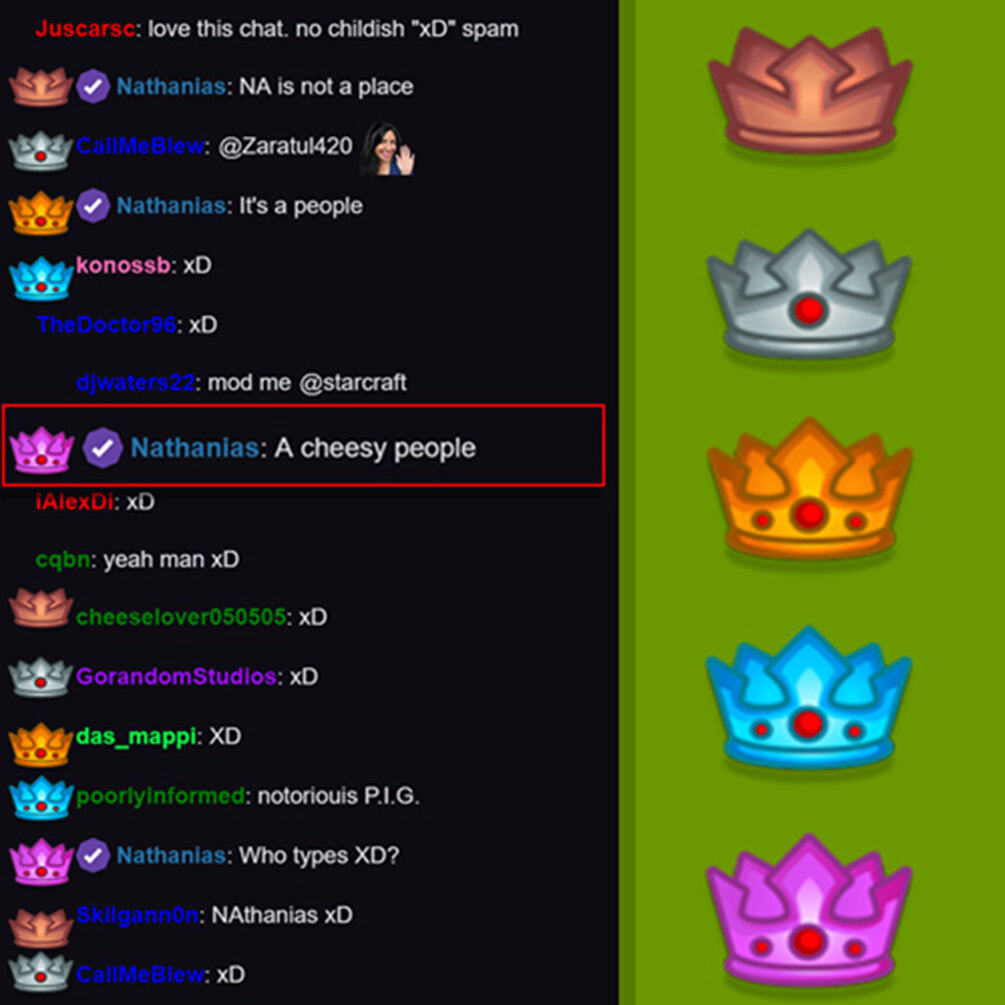Select the large gold crown badge
The image size is (1005, 1005).
pyautogui.click(x=810, y=488)
